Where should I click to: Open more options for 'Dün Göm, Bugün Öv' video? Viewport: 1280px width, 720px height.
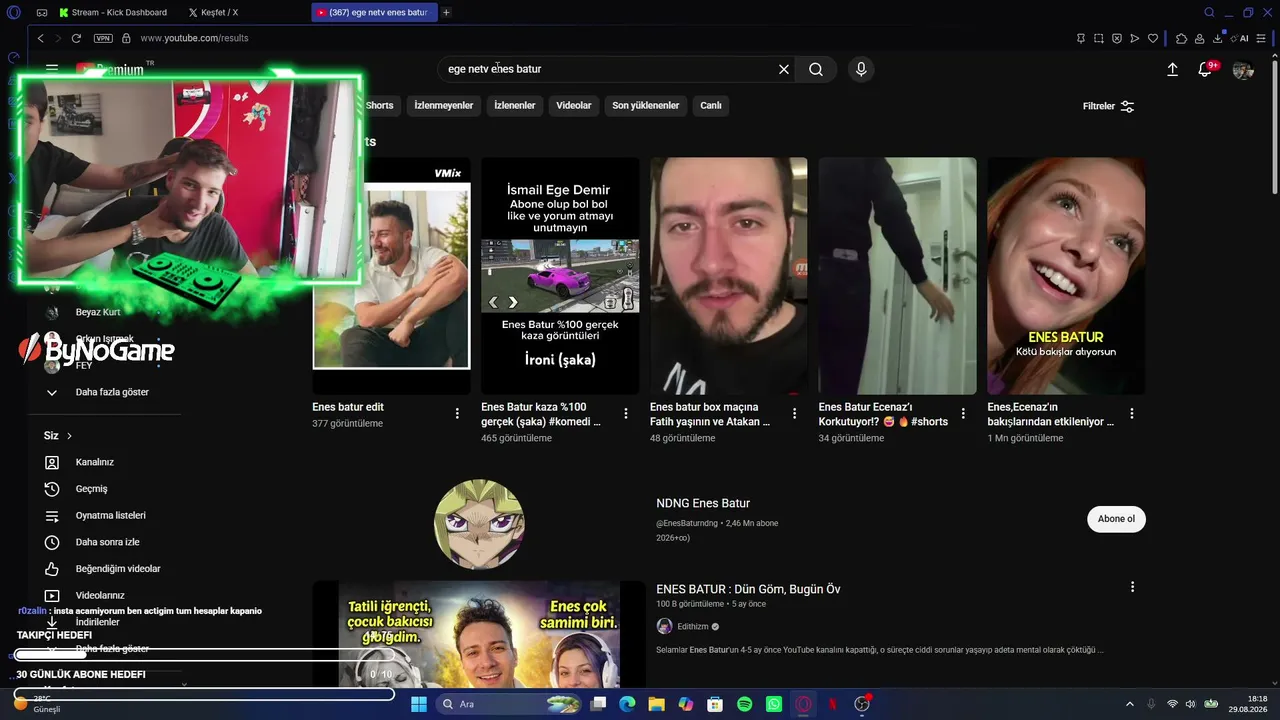click(1132, 587)
